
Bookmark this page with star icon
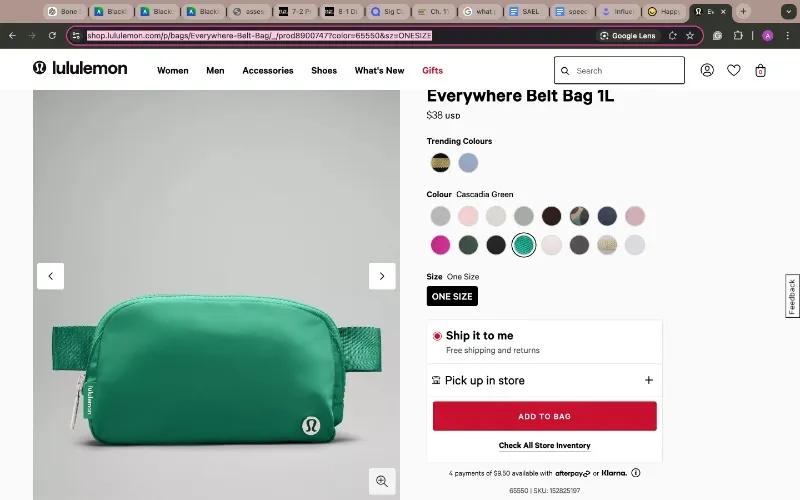pos(690,36)
